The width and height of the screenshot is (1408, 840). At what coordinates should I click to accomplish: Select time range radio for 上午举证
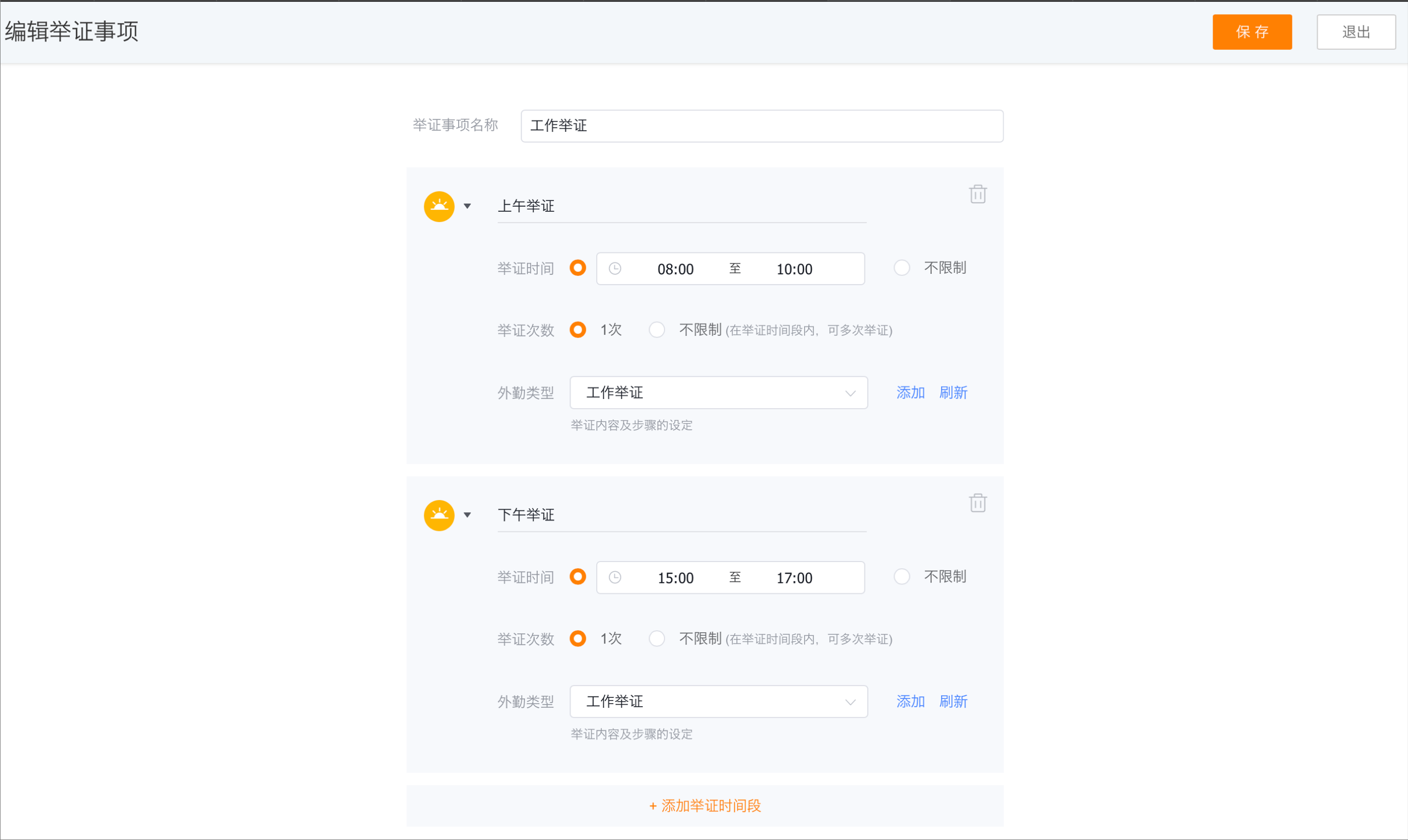coord(578,268)
